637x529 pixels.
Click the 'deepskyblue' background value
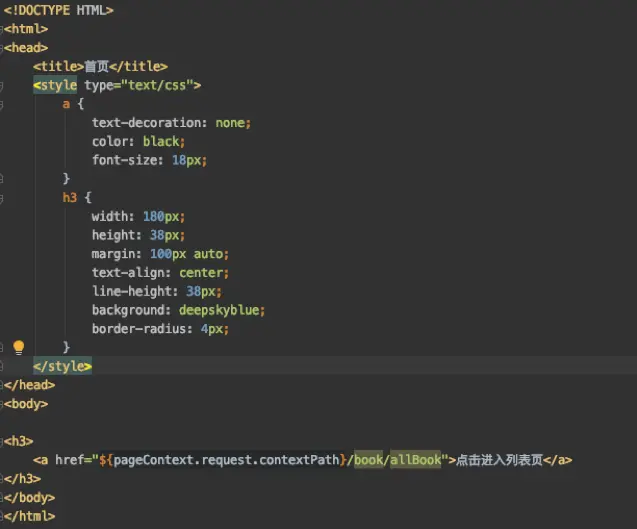219,310
